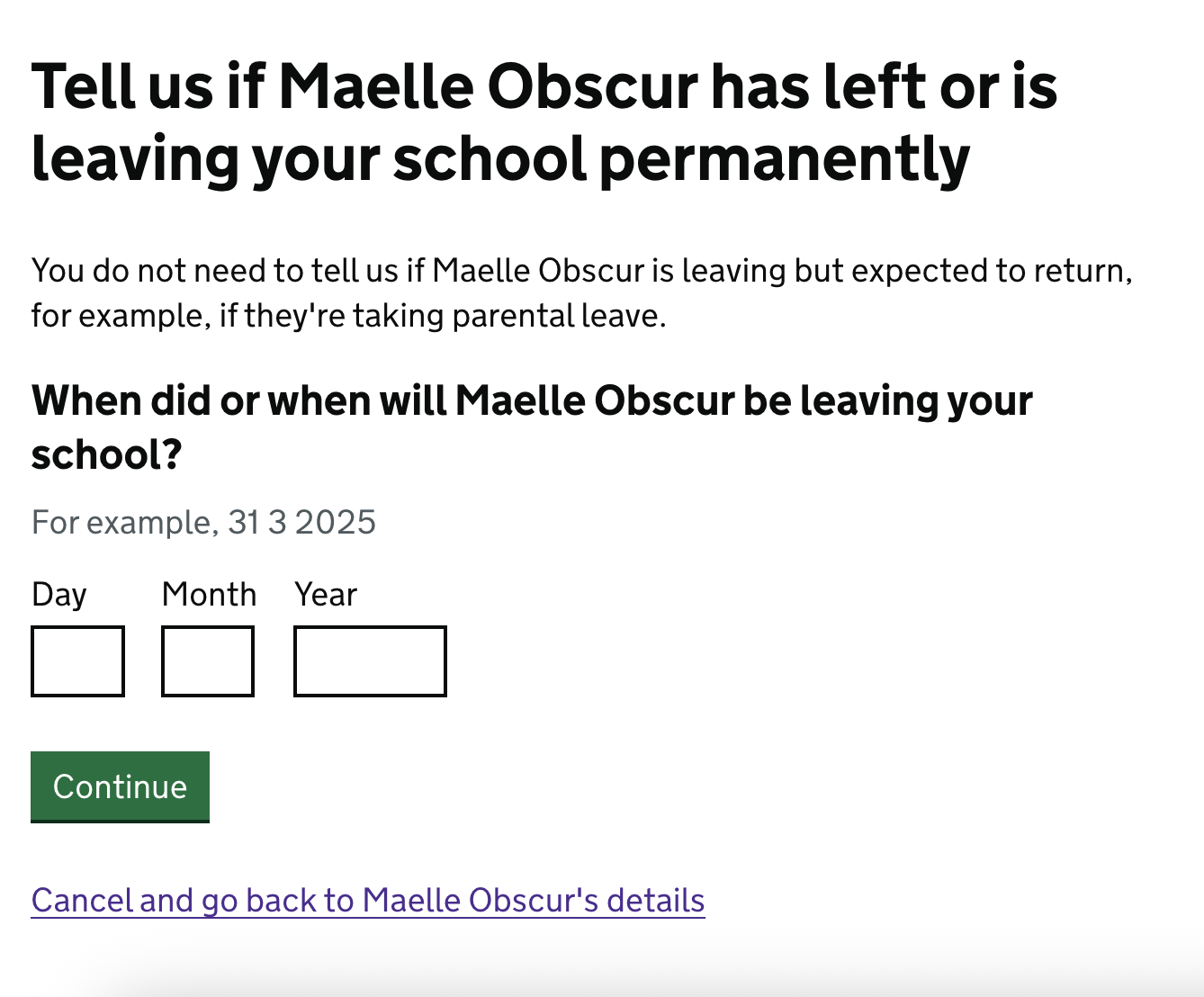Click the word 'school?' ending the question
This screenshot has width=1204, height=997.
106,455
